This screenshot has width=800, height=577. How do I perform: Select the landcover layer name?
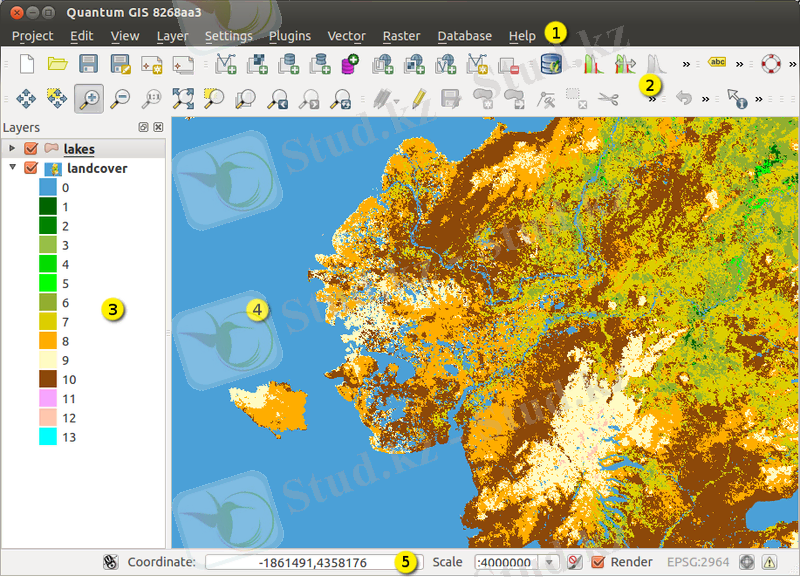[97, 168]
